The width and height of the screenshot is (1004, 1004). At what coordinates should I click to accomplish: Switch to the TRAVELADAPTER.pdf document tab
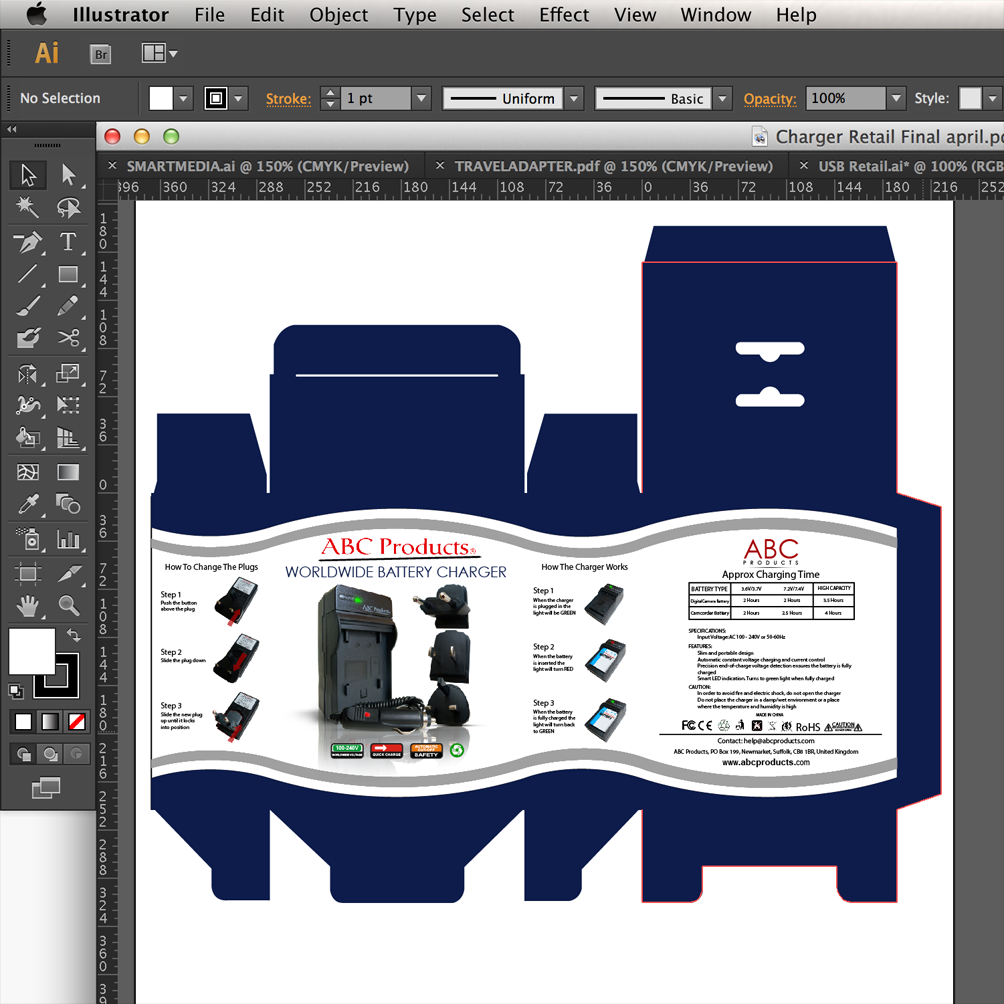tap(613, 166)
